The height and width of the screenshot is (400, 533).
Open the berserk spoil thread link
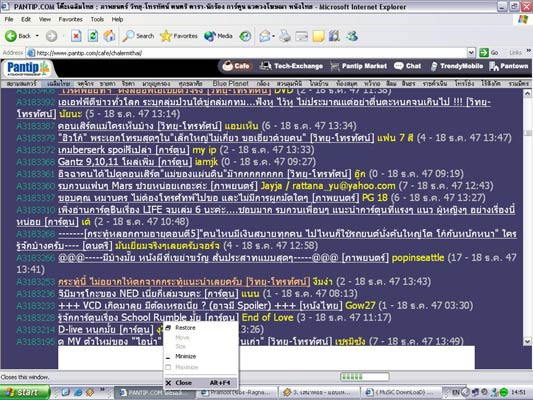click(123, 150)
